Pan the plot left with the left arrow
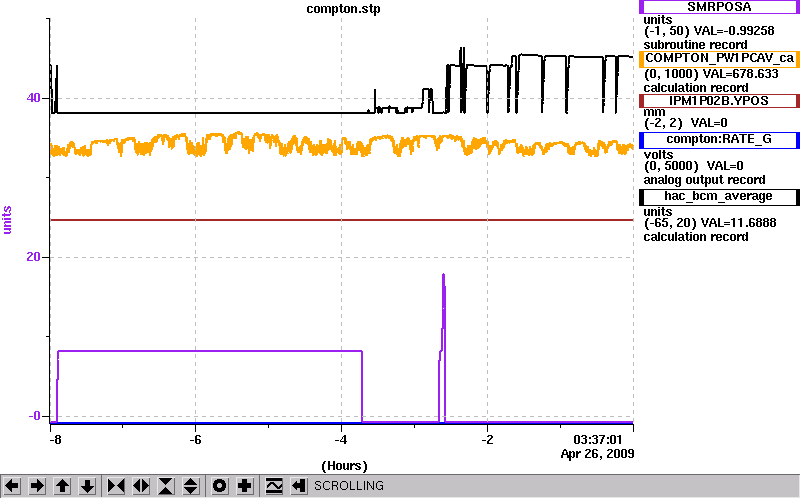 click(12, 486)
